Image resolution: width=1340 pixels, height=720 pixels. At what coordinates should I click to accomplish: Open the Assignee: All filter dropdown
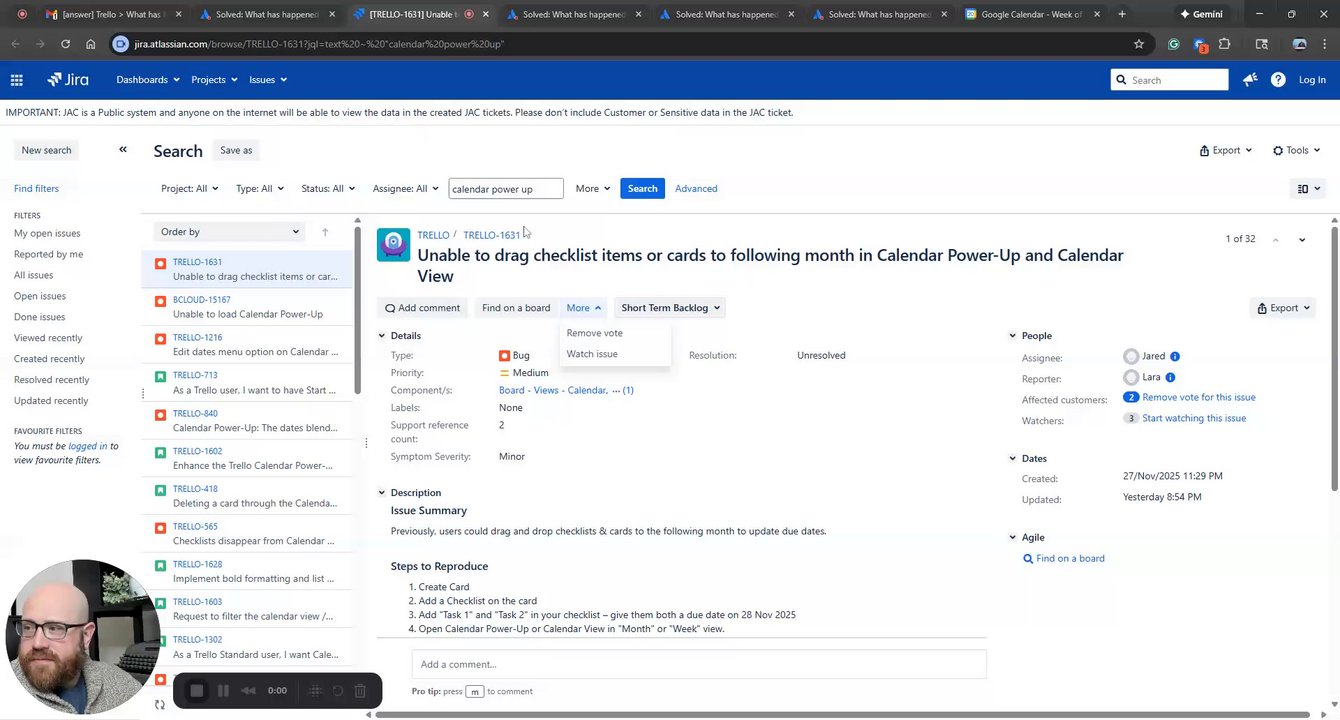tap(406, 188)
